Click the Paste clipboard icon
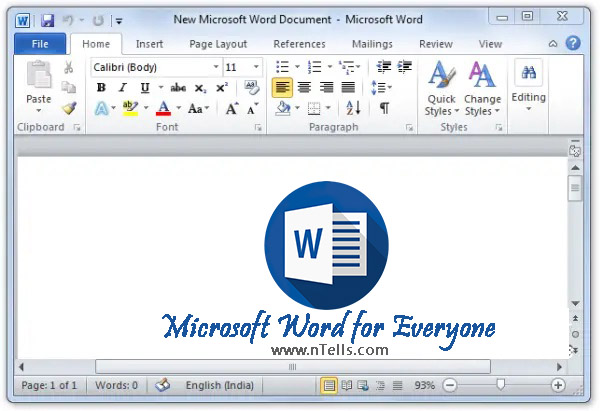Screen dimensions: 600x411 tap(39, 74)
